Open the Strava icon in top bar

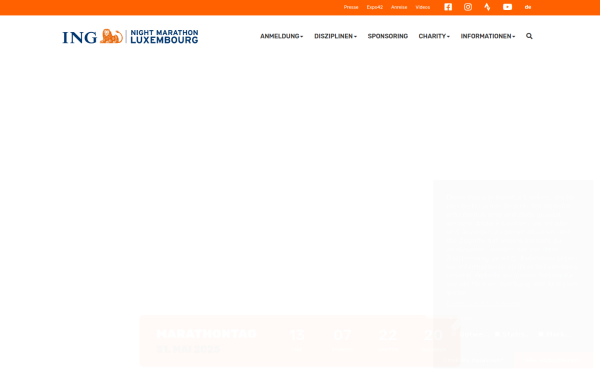click(487, 7)
